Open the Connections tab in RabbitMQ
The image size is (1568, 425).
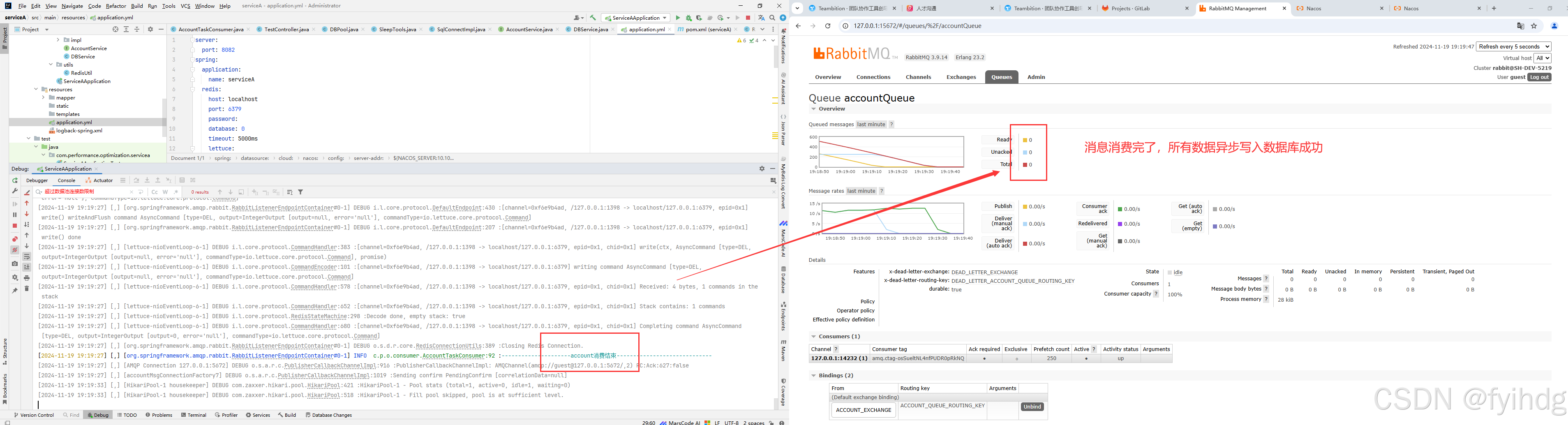873,77
